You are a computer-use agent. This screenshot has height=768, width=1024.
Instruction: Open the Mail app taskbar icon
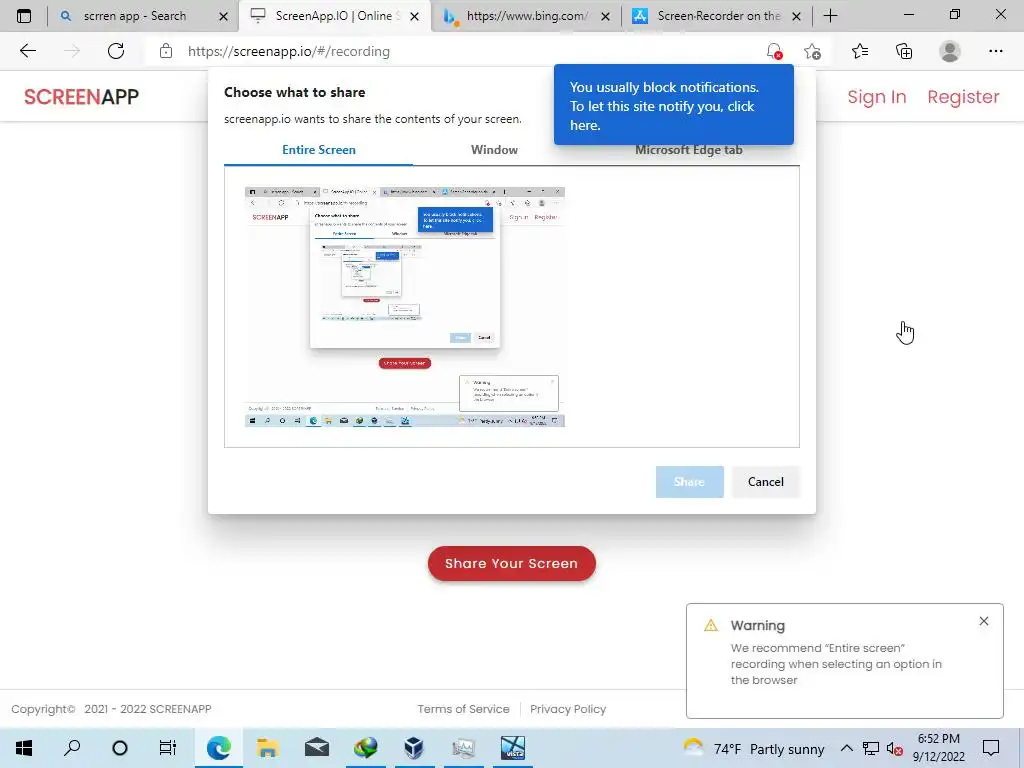(x=316, y=748)
